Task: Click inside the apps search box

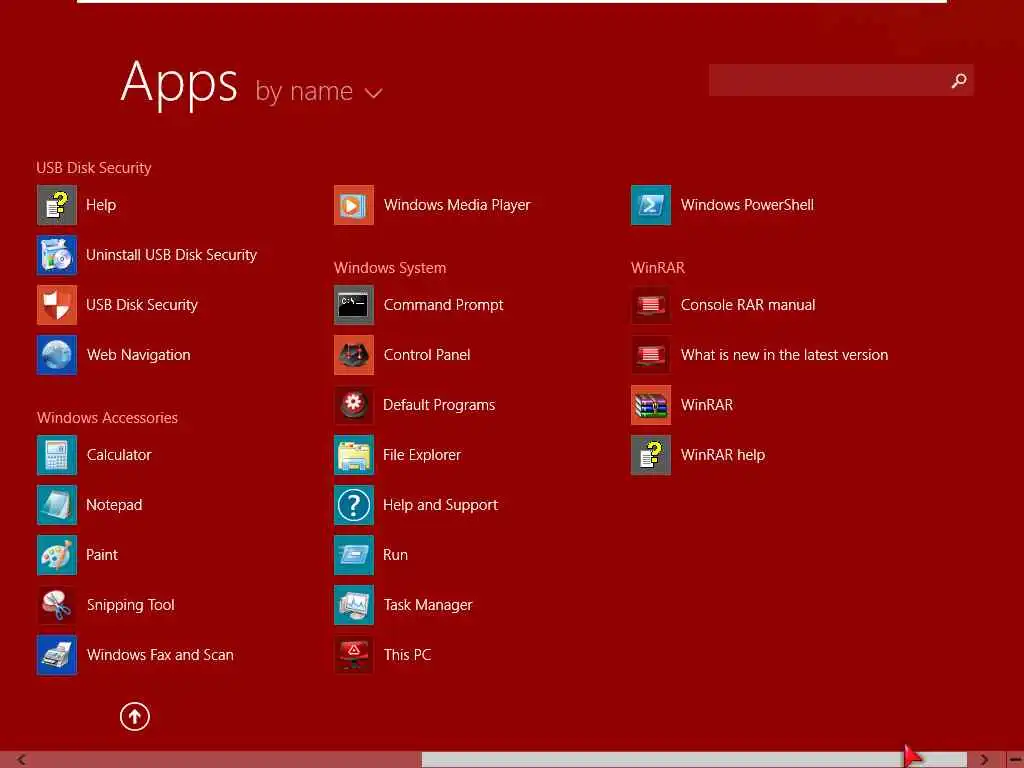Action: click(841, 80)
